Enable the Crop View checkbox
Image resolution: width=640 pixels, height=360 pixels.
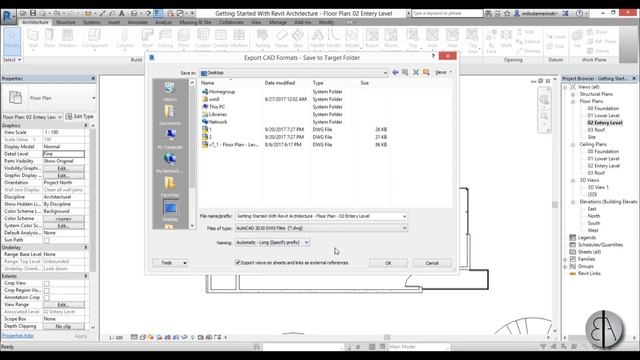point(47,283)
